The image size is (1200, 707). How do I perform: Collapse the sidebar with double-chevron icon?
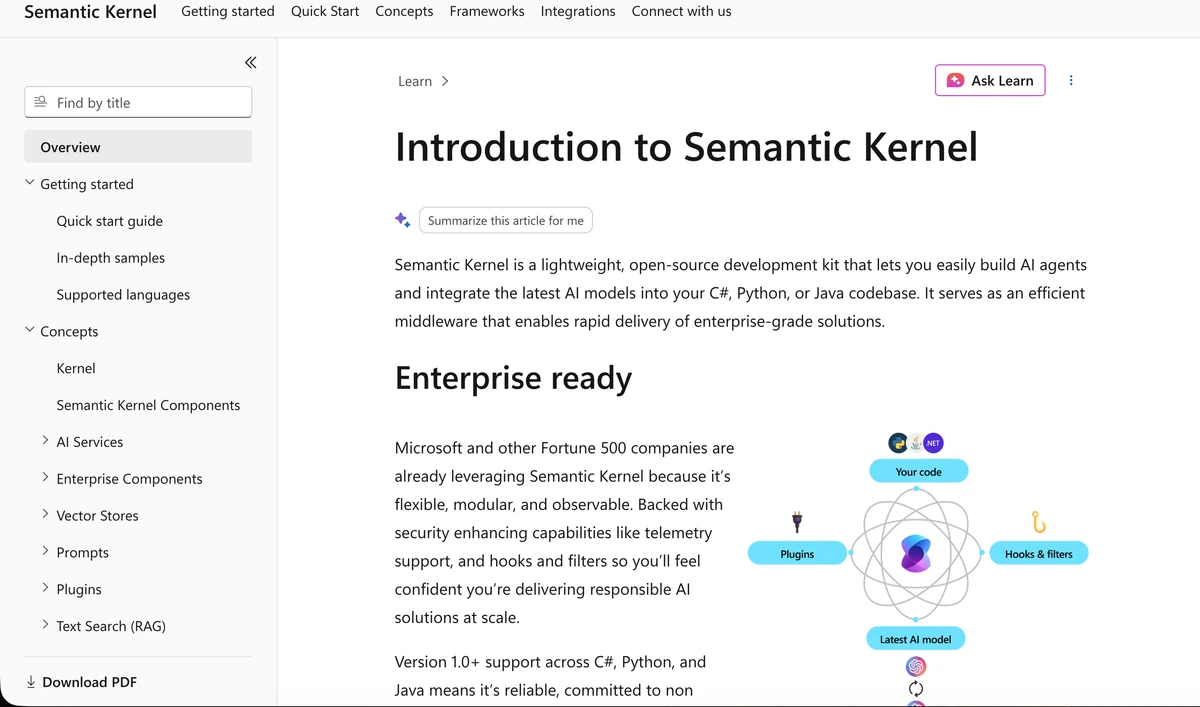250,62
